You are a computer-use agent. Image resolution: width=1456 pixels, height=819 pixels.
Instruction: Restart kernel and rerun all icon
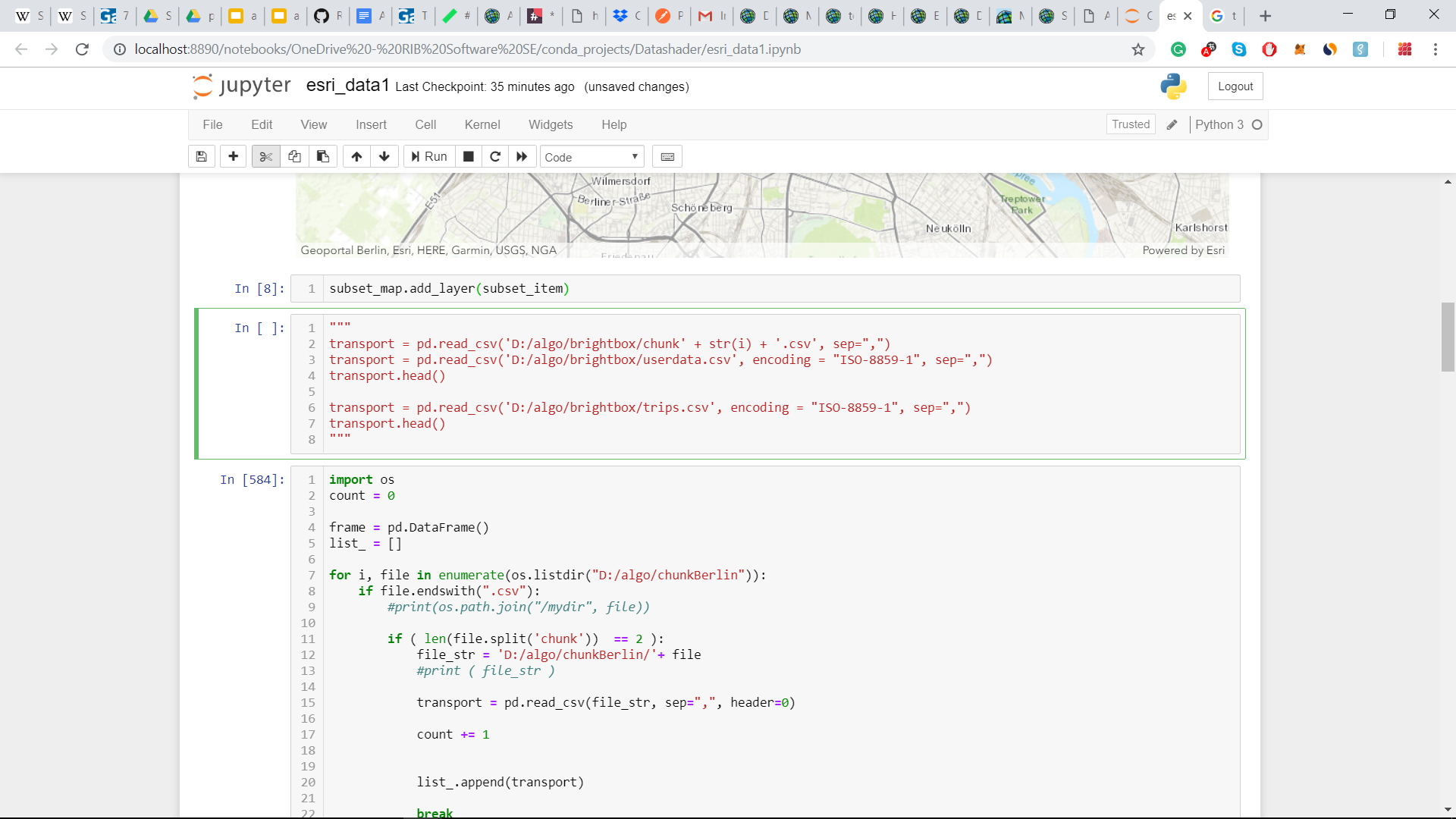coord(522,156)
